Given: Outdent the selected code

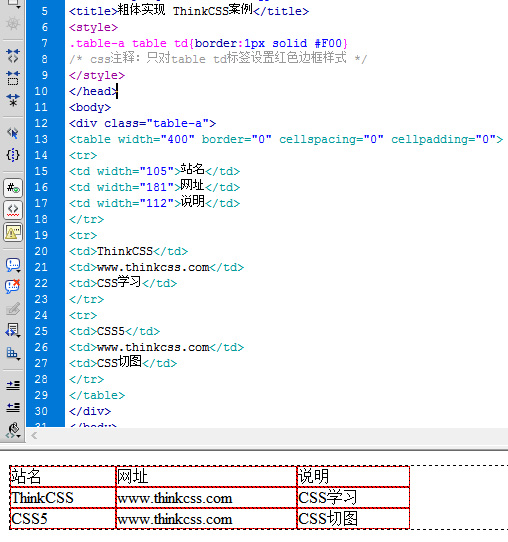Looking at the screenshot, I should [13, 408].
